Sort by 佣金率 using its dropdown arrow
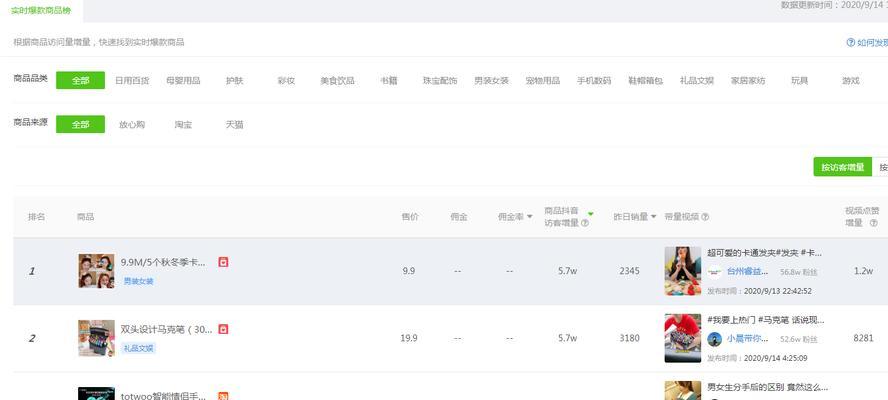This screenshot has height=400, width=888. coord(530,216)
